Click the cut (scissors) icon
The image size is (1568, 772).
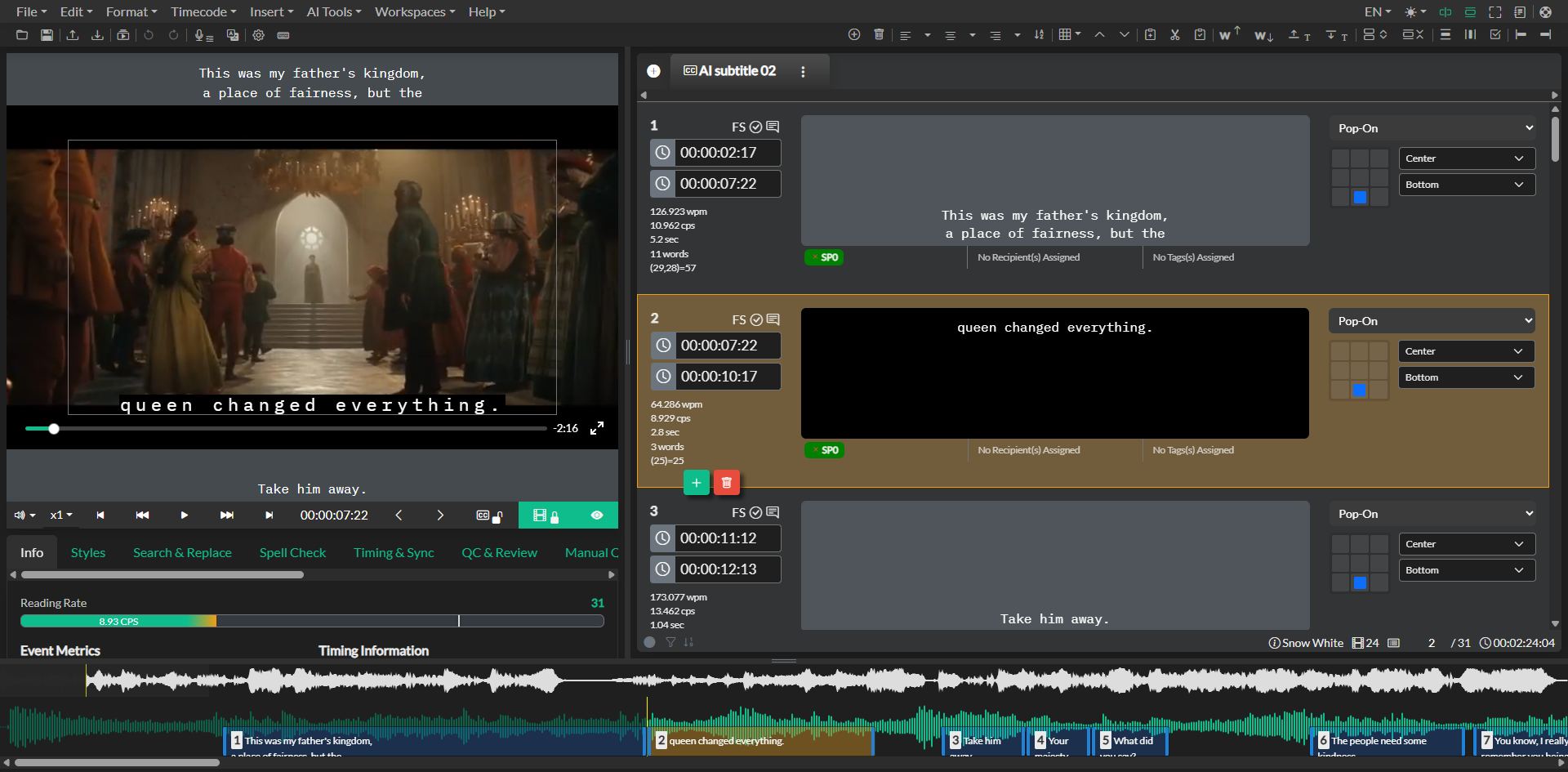click(1174, 34)
